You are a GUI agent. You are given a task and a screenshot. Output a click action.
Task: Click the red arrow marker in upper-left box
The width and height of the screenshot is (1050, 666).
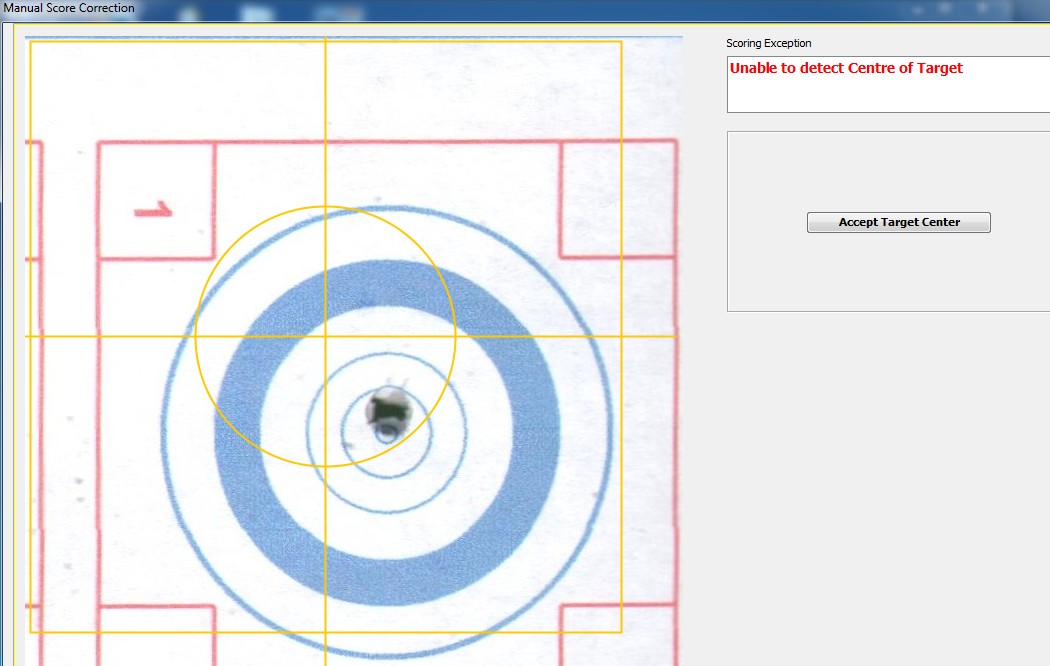154,210
